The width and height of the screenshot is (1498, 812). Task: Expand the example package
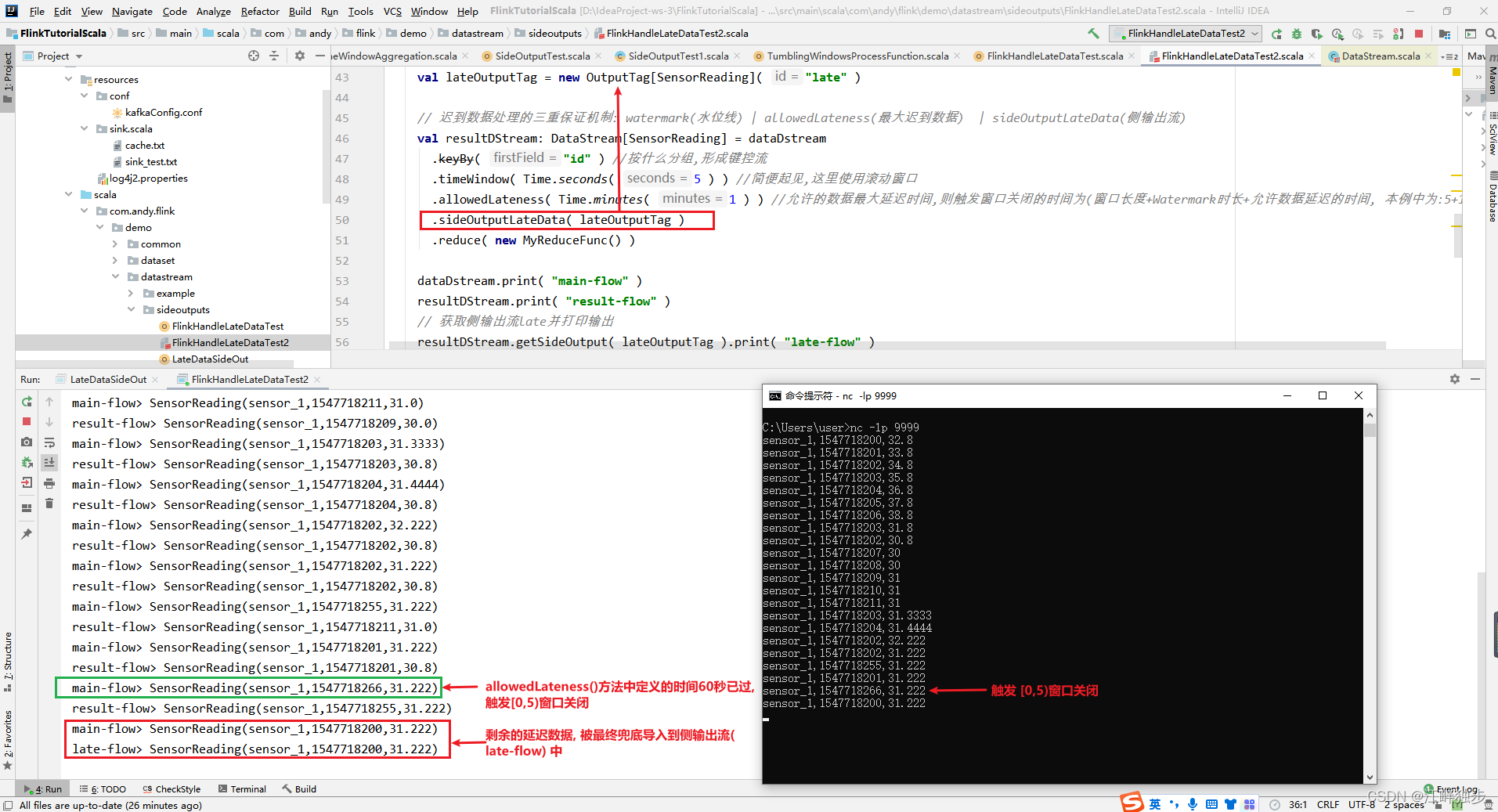(x=132, y=293)
